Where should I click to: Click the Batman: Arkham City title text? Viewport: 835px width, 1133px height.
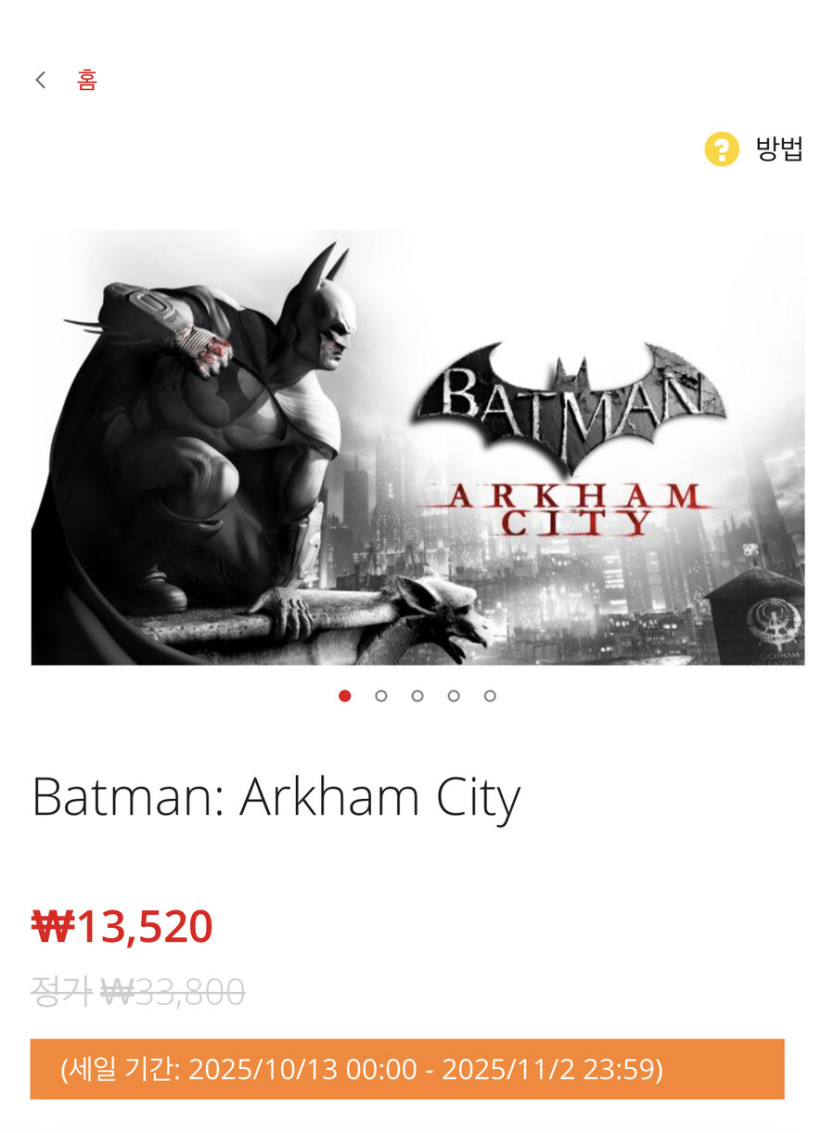(276, 798)
